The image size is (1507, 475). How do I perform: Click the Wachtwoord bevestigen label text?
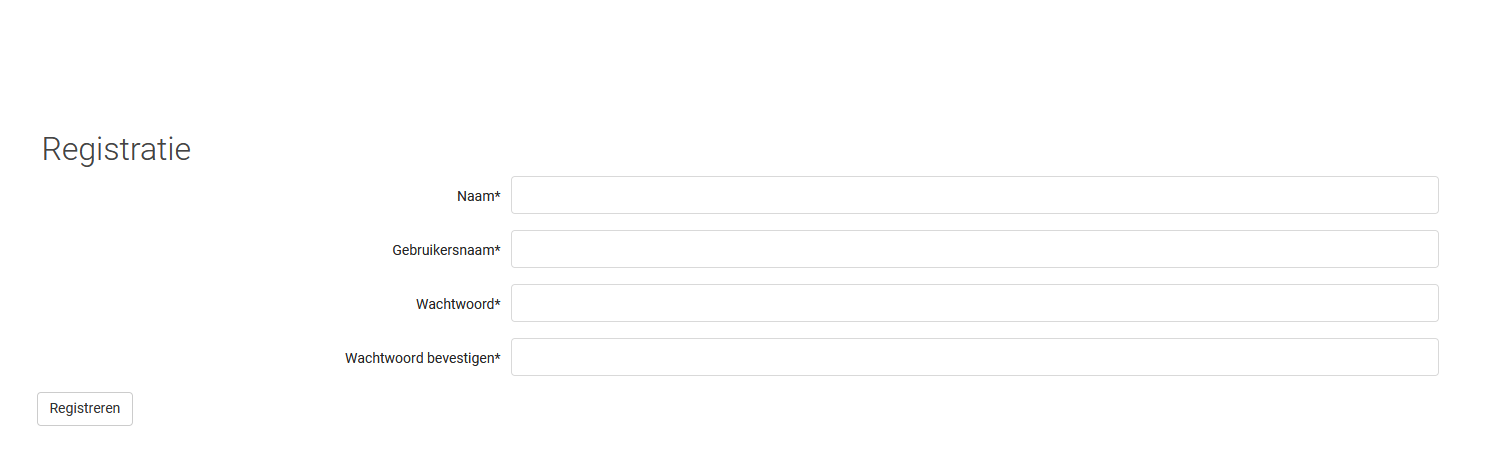(419, 358)
